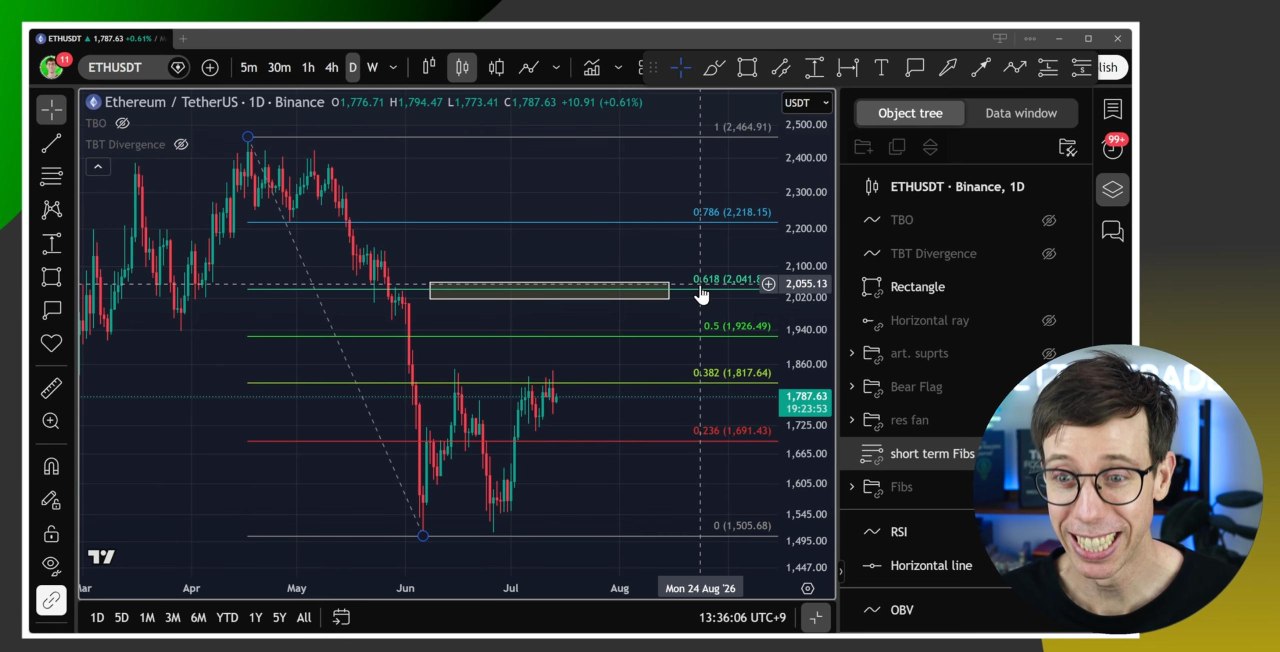Select the OBV item in object tree
Image resolution: width=1280 pixels, height=652 pixels.
coord(902,610)
